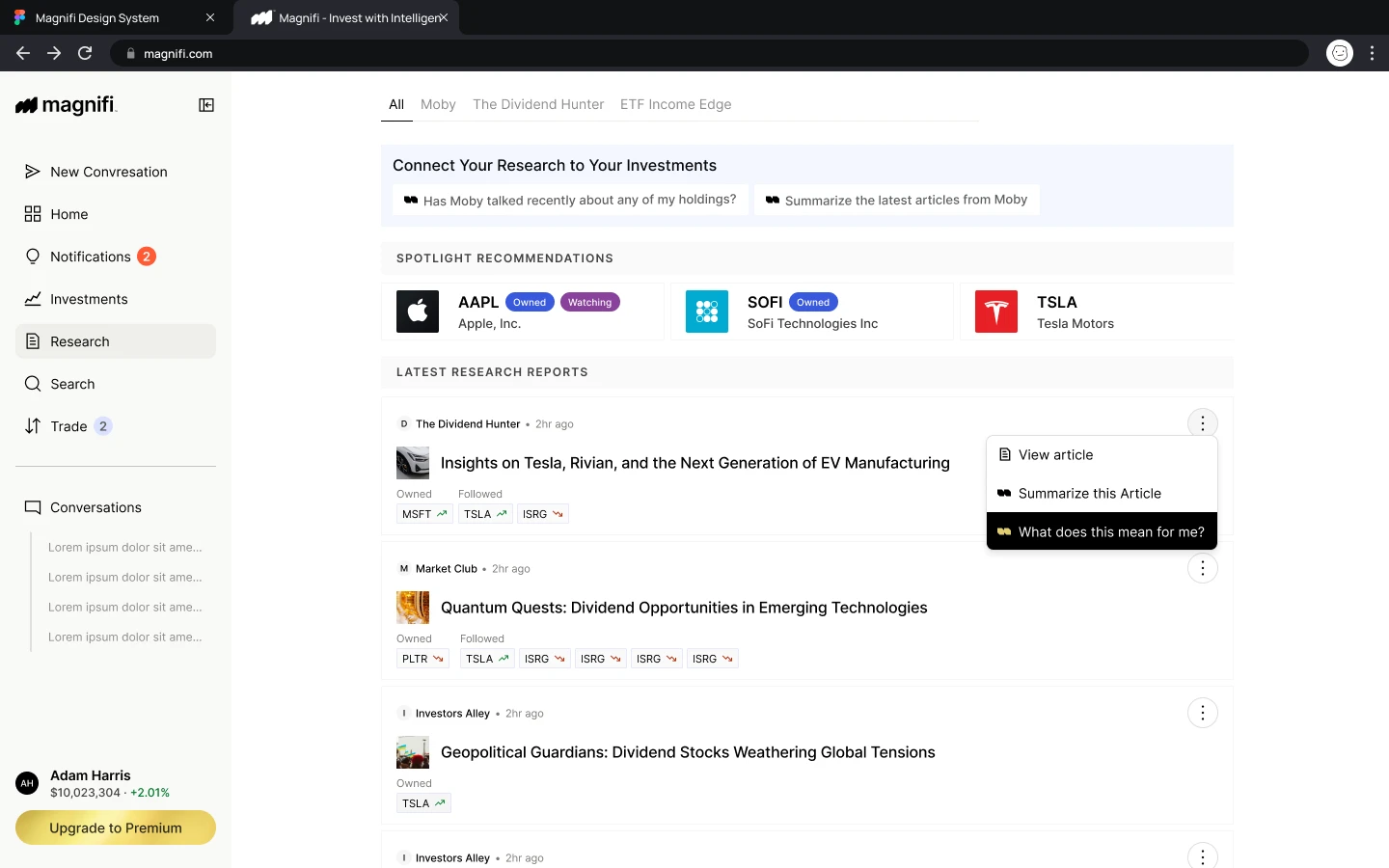Open the Insights on Tesla, Rivian article title
This screenshot has width=1389, height=868.
click(695, 463)
